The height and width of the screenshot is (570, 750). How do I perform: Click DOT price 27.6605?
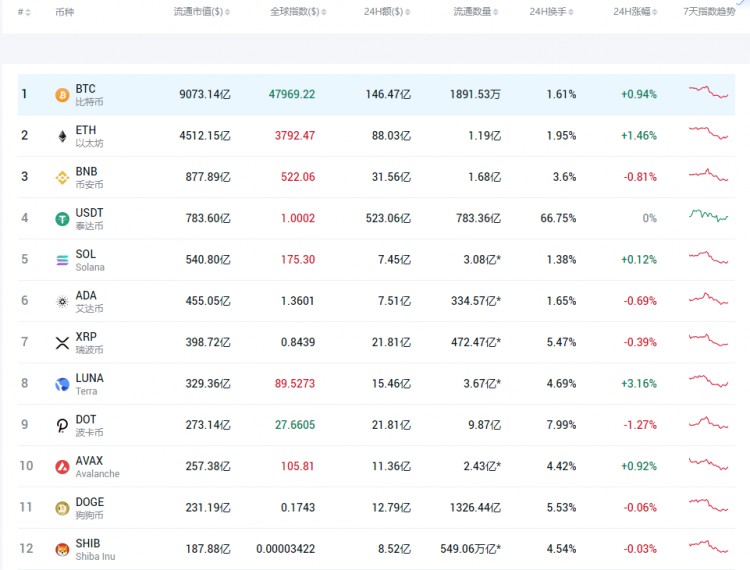(295, 425)
